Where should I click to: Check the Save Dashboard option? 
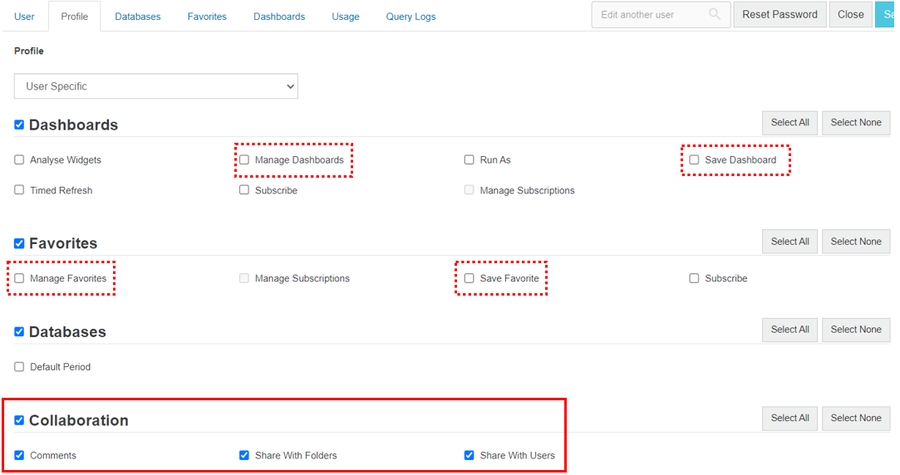click(x=694, y=160)
